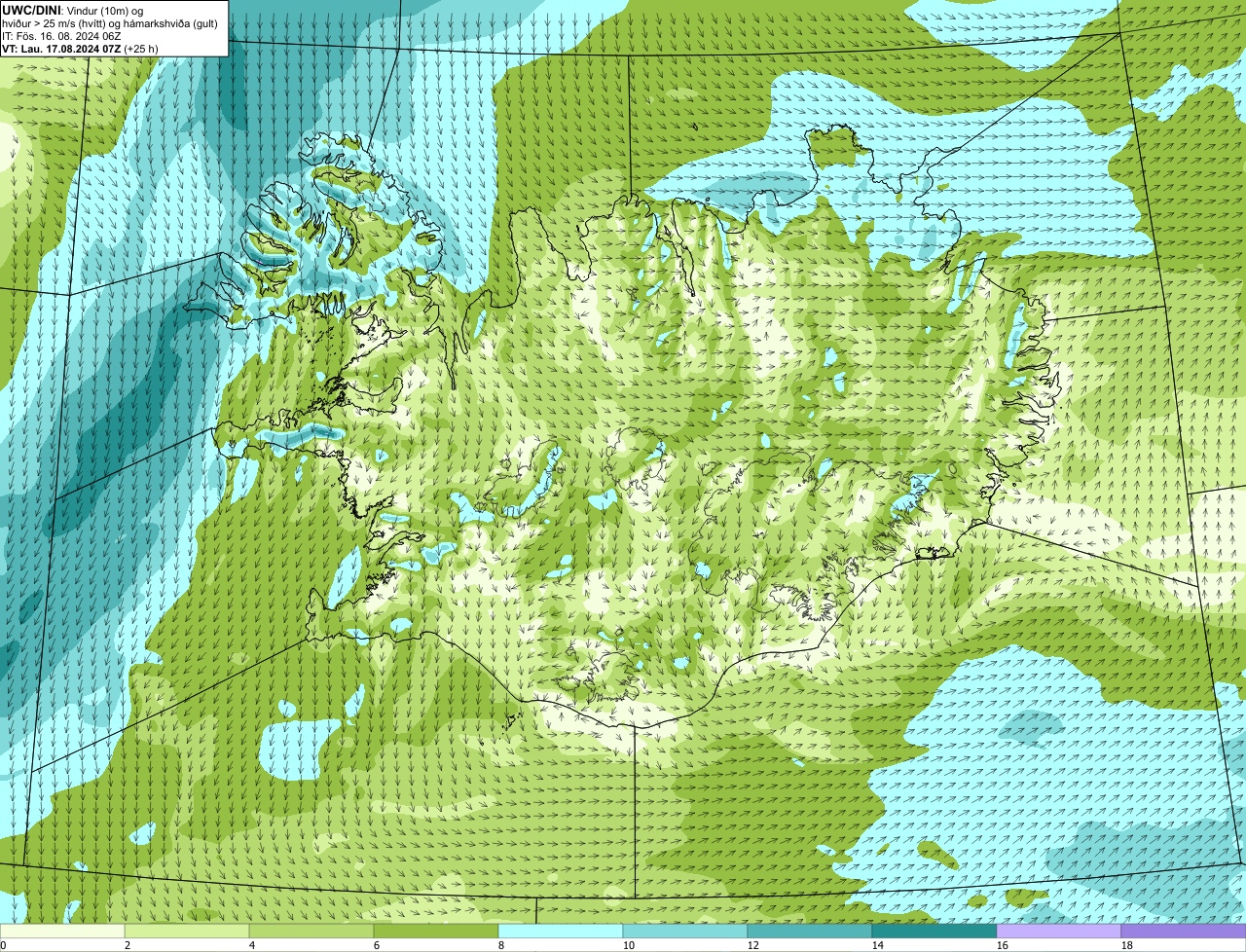The height and width of the screenshot is (952, 1246).
Task: Click the 0–2 m/s pale yellow legend swatch
Action: click(x=62, y=932)
